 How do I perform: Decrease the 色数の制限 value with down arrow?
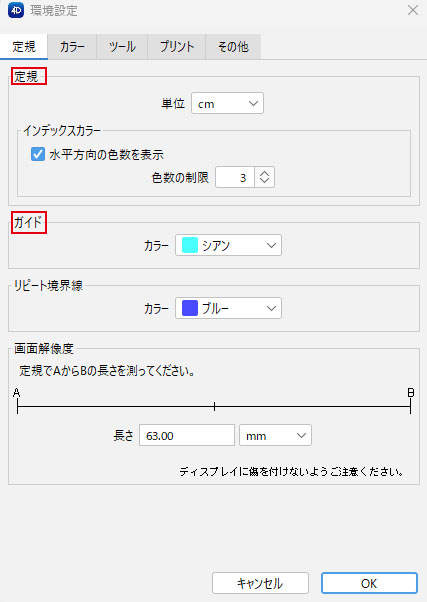[x=264, y=182]
